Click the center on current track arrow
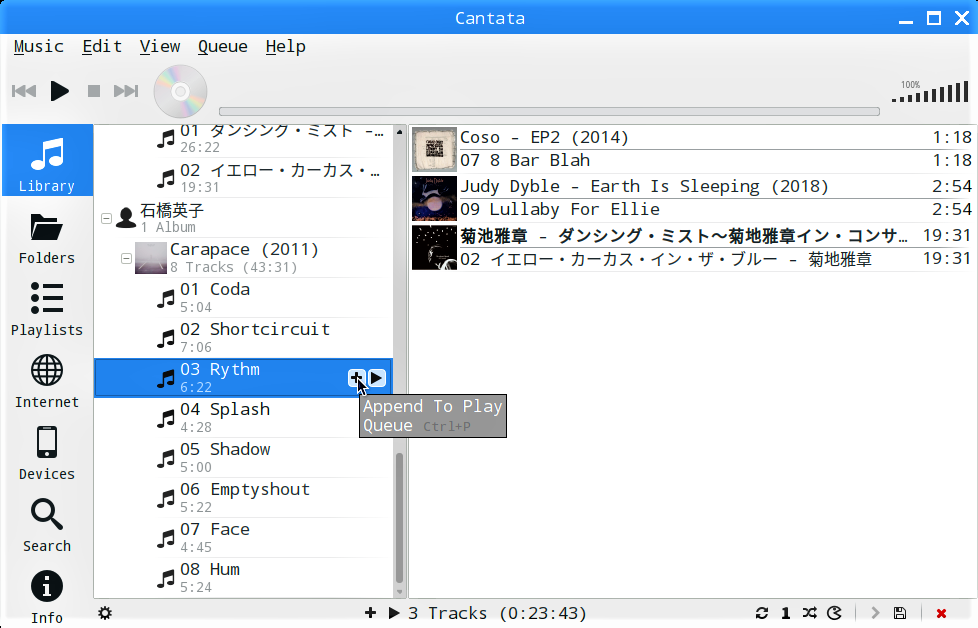 (x=875, y=613)
